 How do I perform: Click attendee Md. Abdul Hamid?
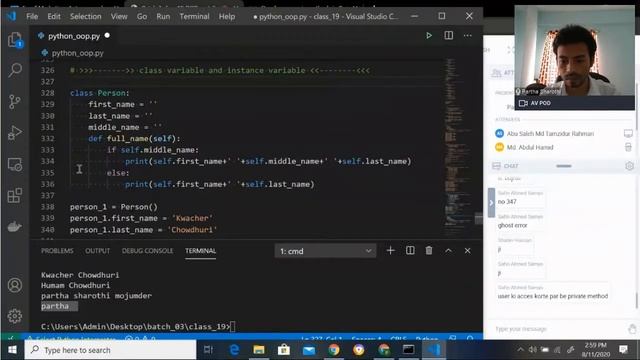click(530, 147)
